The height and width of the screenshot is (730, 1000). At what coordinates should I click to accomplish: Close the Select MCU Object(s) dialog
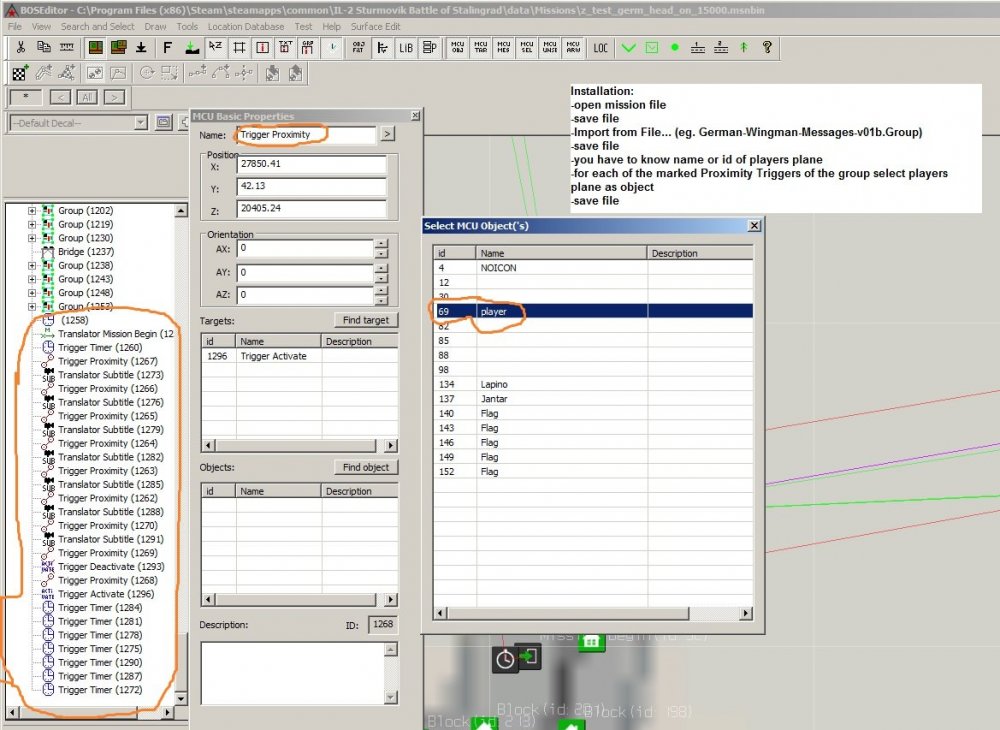pos(754,226)
